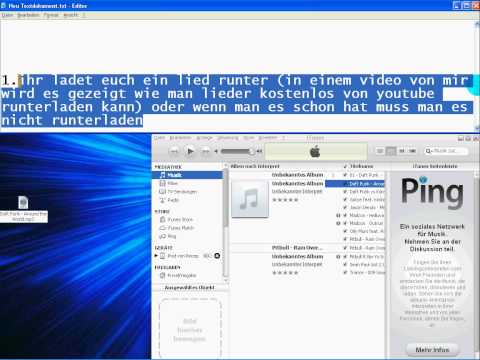This screenshot has width=480, height=360.
Task: Uncheck the Trance track checkbox
Action: 345,273
